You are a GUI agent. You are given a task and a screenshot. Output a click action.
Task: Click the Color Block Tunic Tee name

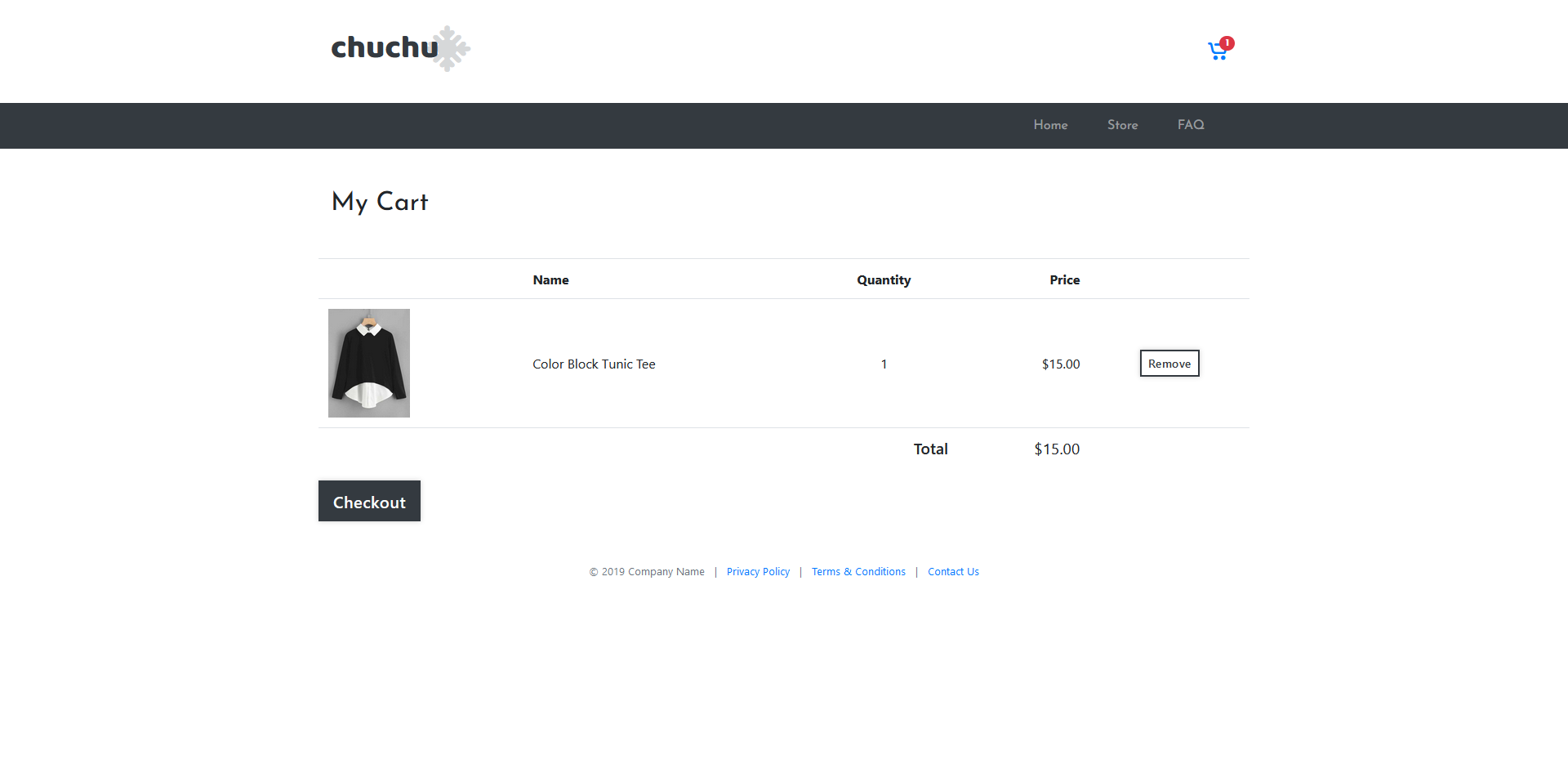click(x=594, y=364)
